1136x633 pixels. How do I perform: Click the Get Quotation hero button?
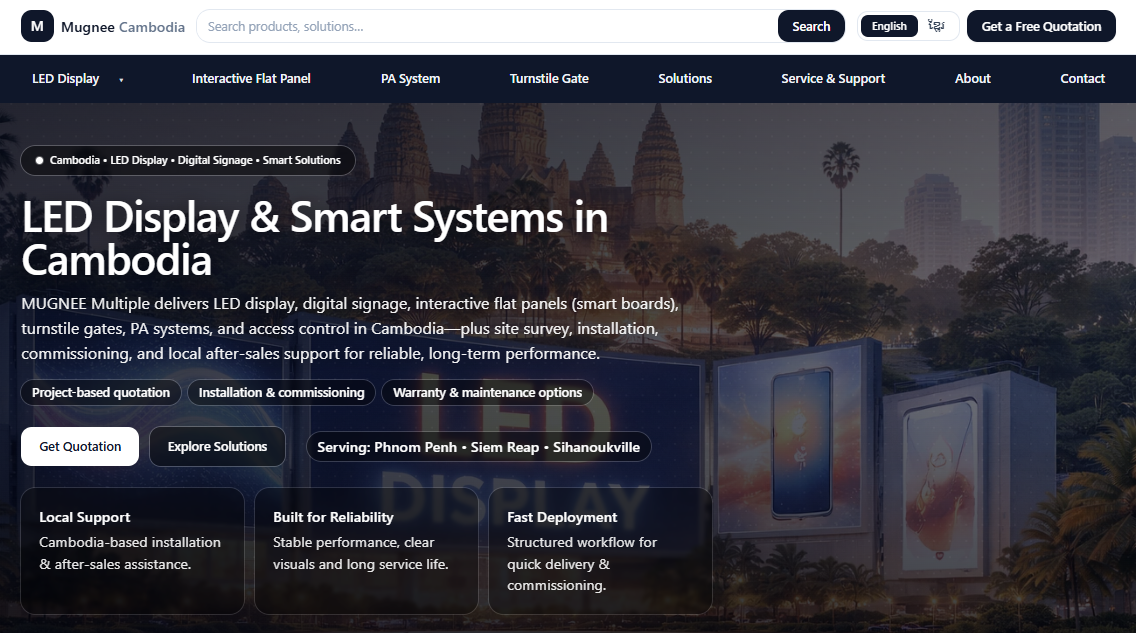(79, 446)
